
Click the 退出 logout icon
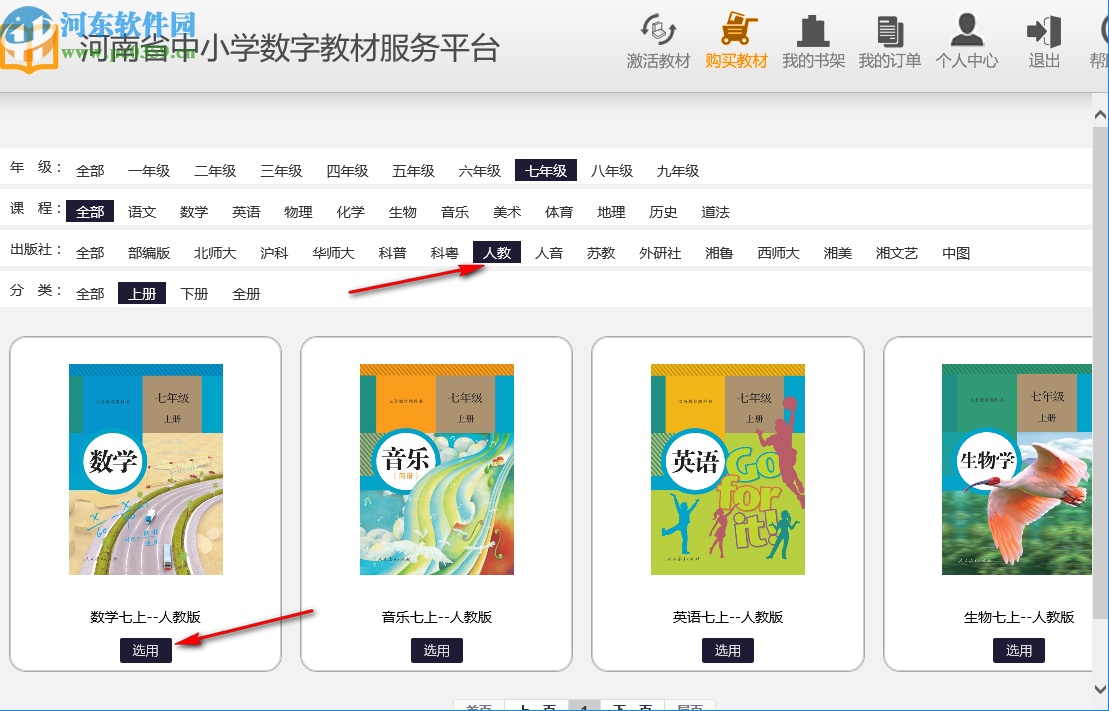1043,38
